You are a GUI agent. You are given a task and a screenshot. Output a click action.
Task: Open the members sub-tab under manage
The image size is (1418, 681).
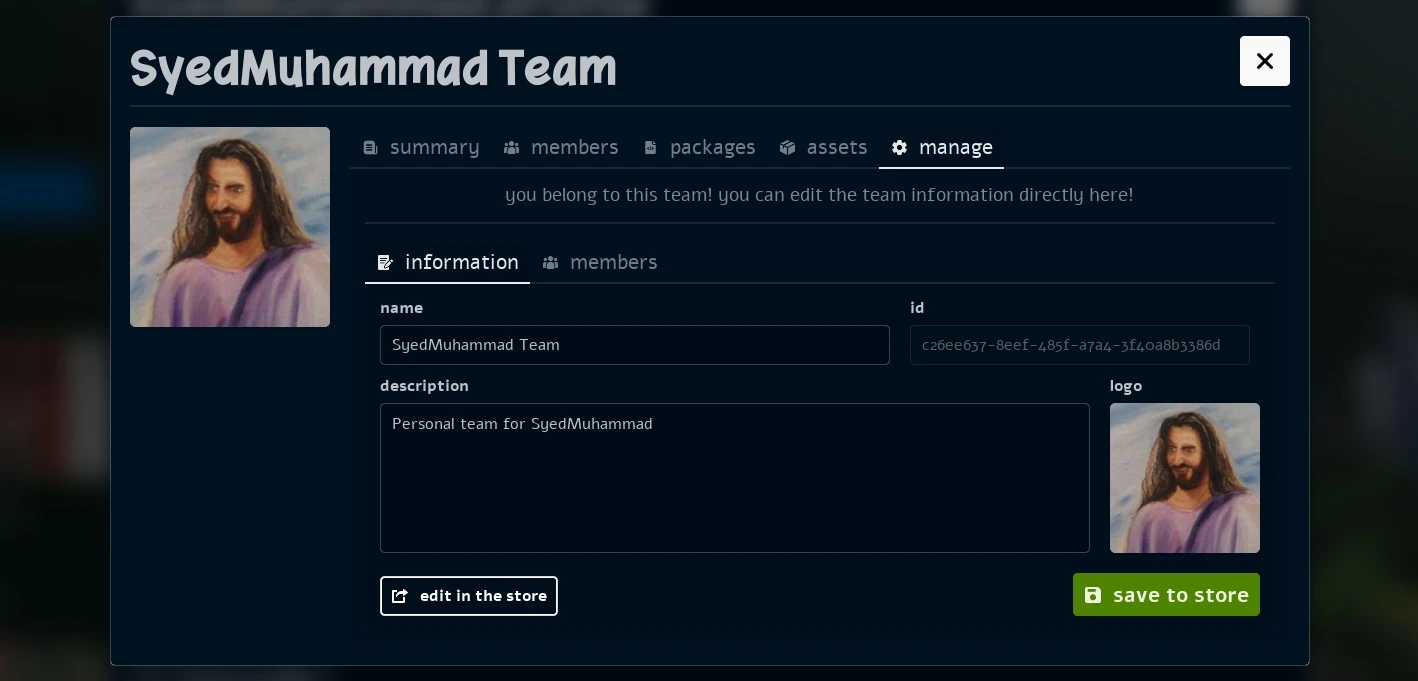[x=612, y=263]
